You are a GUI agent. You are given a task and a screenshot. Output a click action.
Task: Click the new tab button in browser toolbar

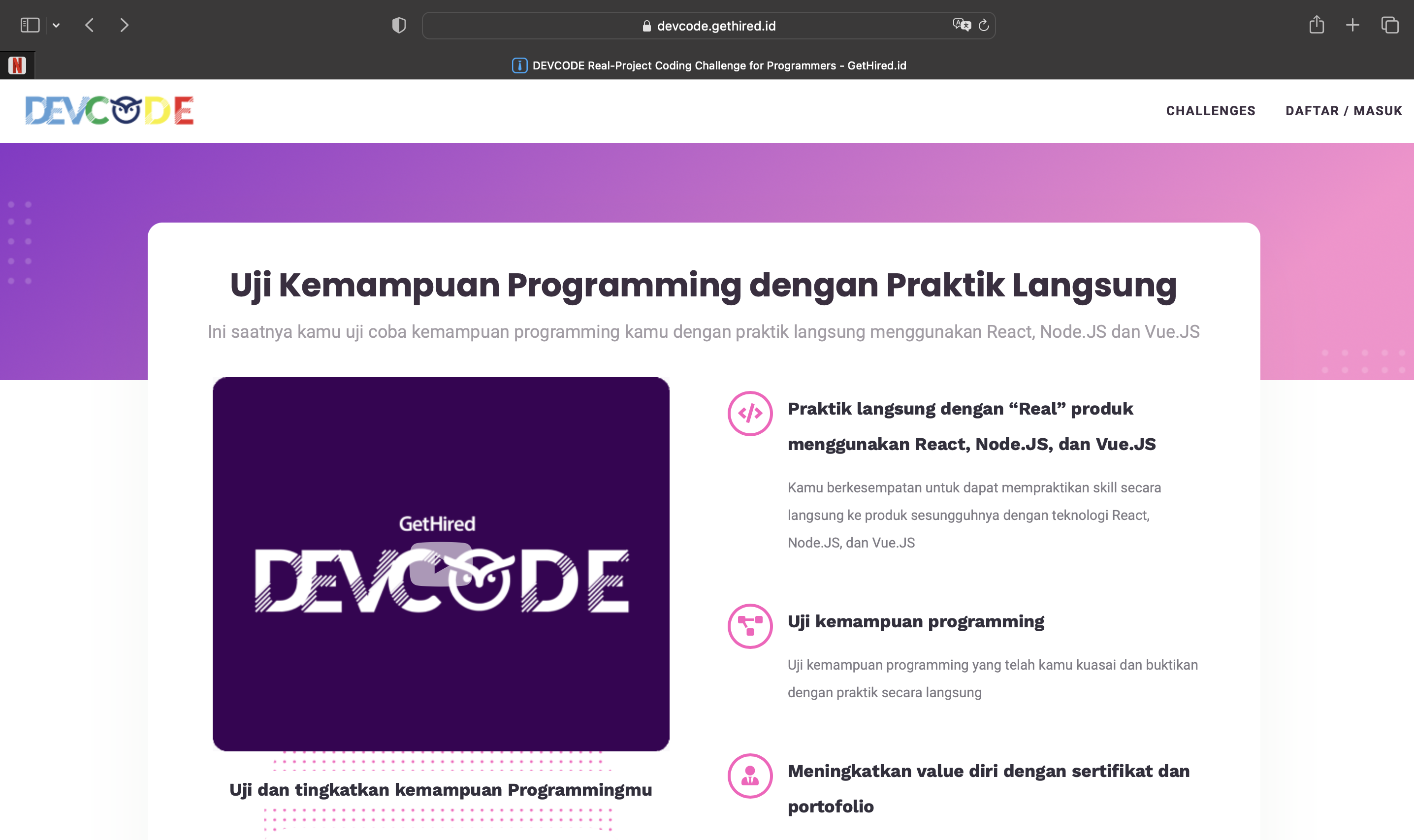(1353, 25)
